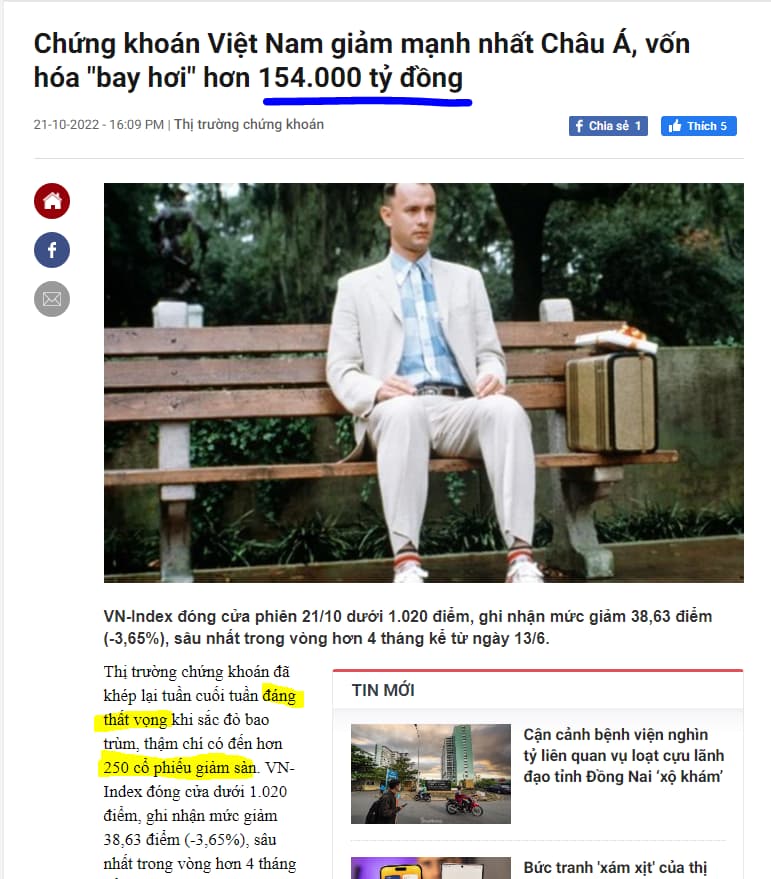The height and width of the screenshot is (879, 771).
Task: Click the like count number 5
Action: (723, 126)
